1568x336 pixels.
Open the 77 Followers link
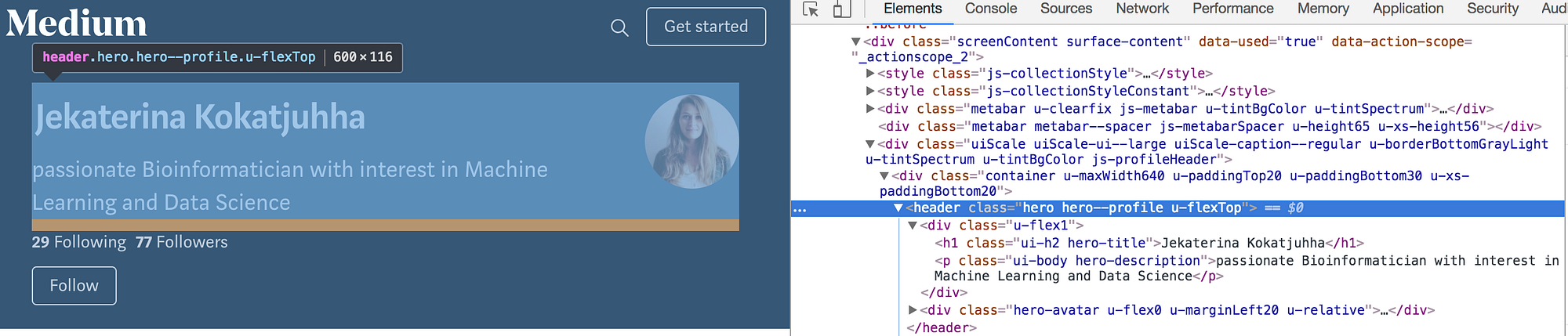181,242
